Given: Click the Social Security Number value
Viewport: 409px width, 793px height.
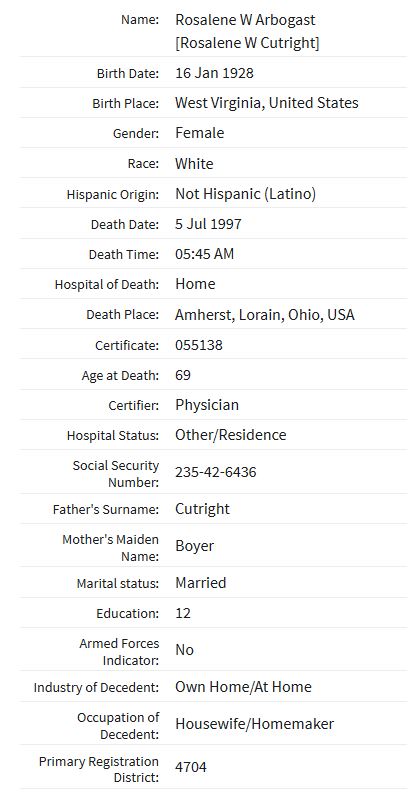Looking at the screenshot, I should (215, 472).
